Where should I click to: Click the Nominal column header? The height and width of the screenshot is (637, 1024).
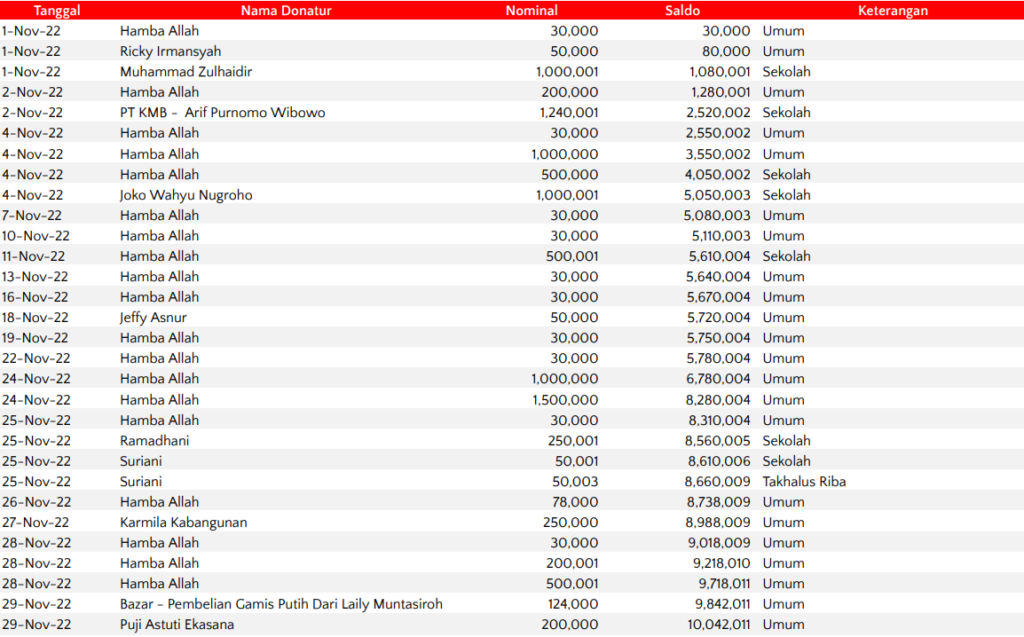[x=531, y=10]
